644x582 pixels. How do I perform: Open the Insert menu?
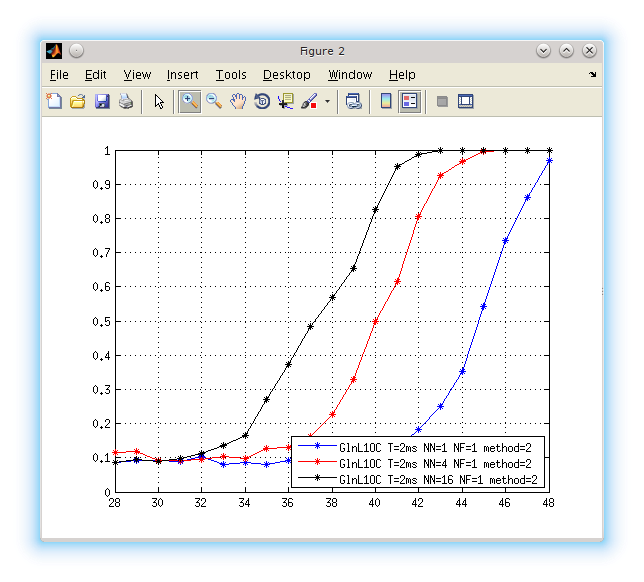(x=182, y=75)
